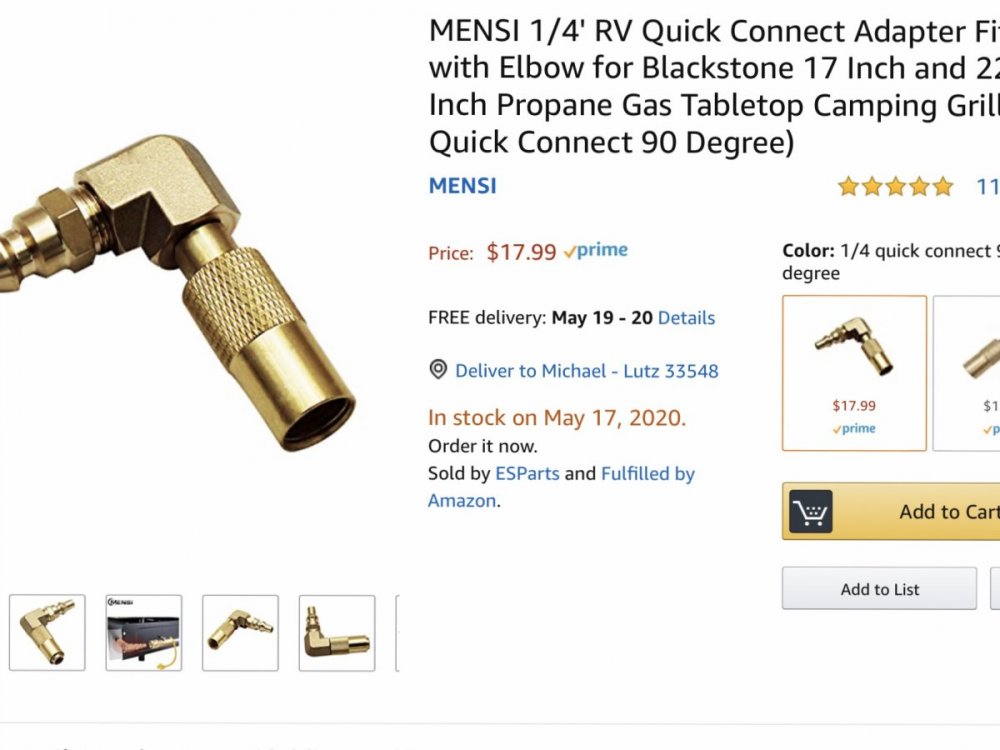Image resolution: width=1000 pixels, height=750 pixels.
Task: Select the $17.99 elbow color option
Action: 854,372
